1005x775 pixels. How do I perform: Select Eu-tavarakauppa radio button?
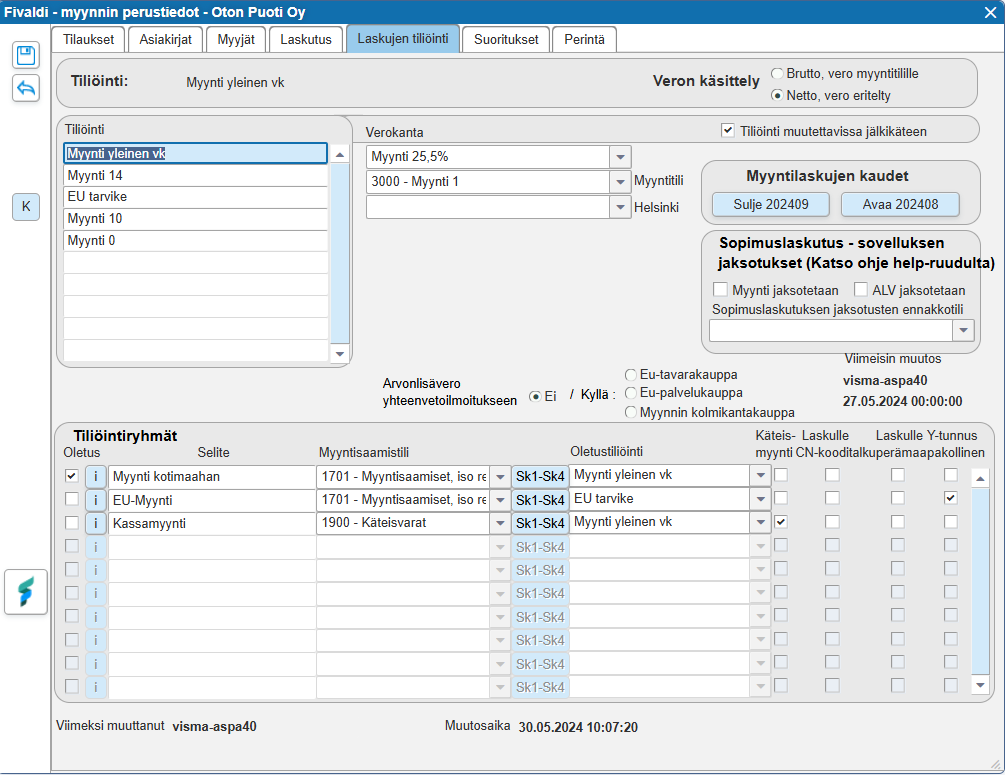631,375
